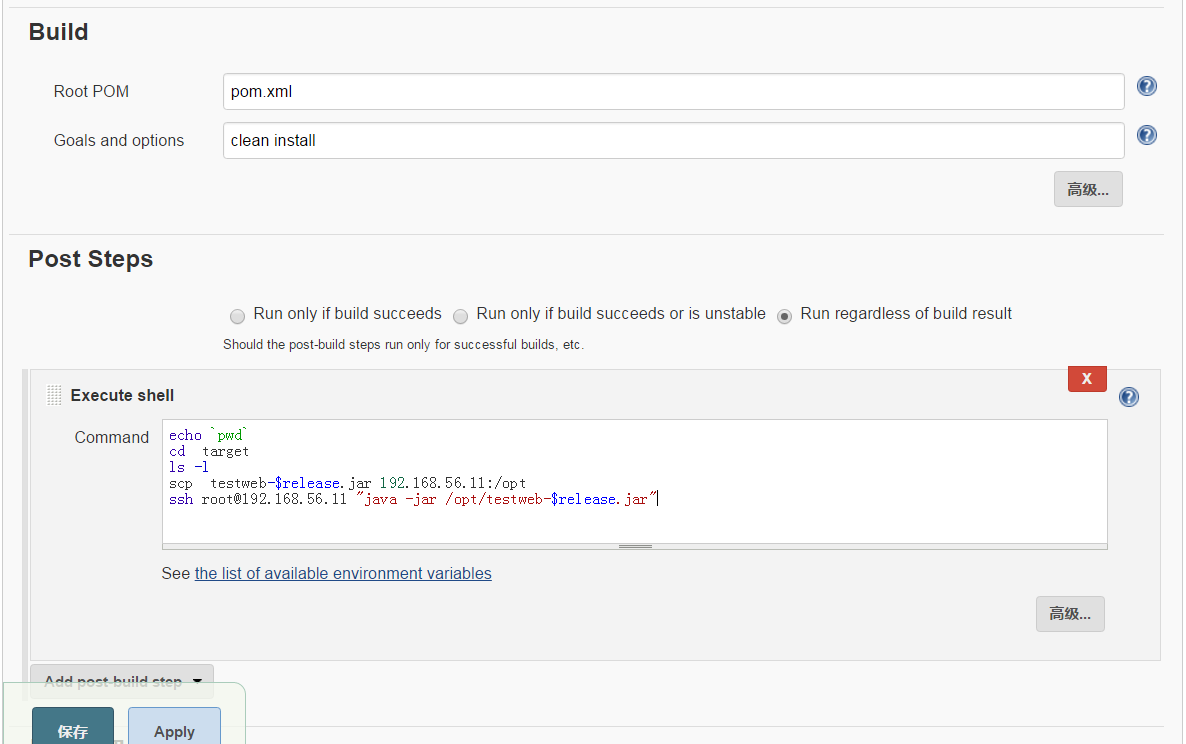Delete the Execute shell build step
Image resolution: width=1186 pixels, height=744 pixels.
[x=1087, y=379]
